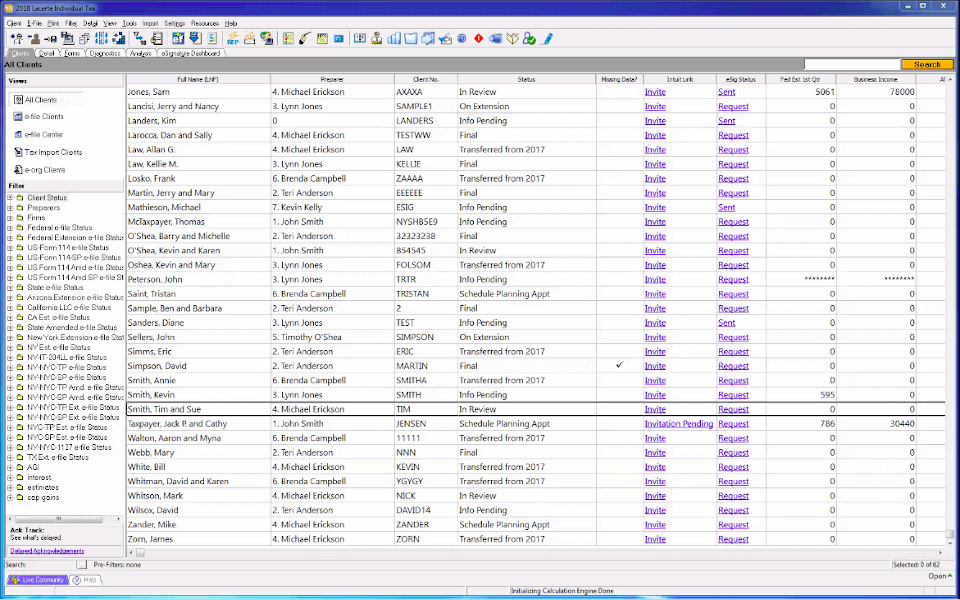Click the AGI filter folder icon
Image resolution: width=960 pixels, height=600 pixels.
20,467
